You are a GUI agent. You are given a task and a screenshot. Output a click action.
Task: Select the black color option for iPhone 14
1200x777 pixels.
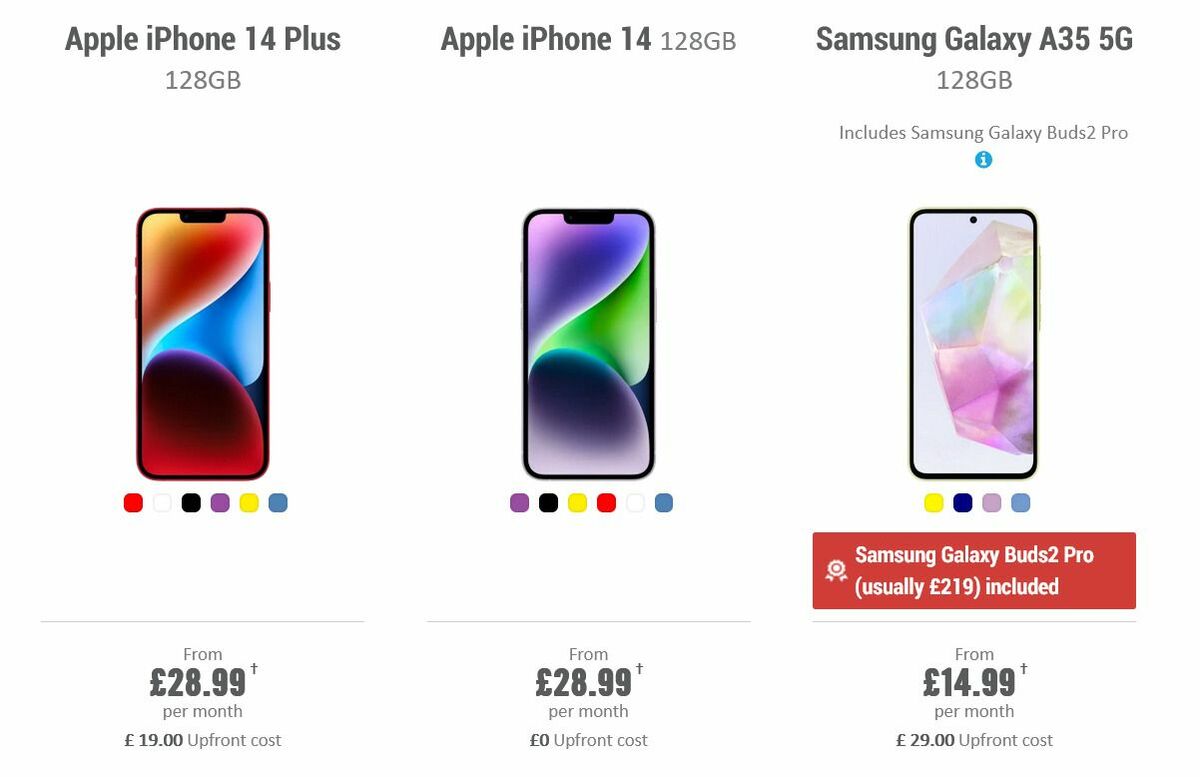[547, 503]
